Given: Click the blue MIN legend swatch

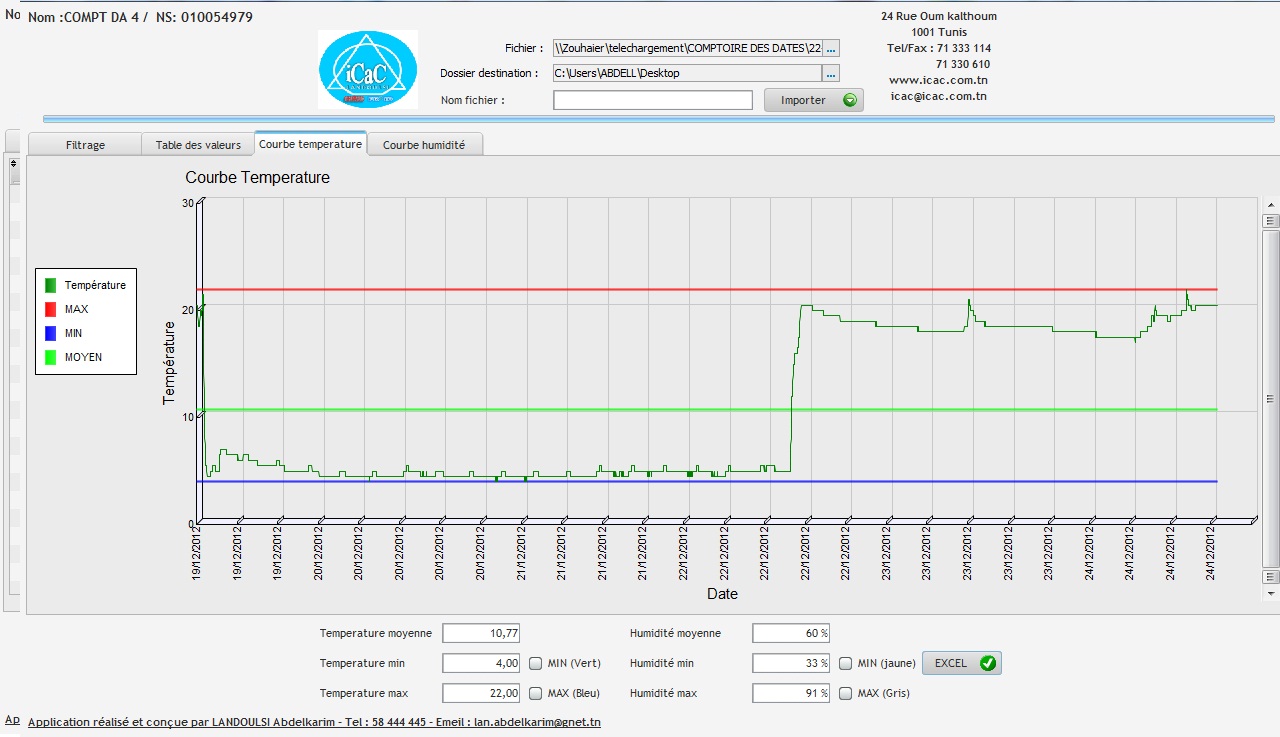Looking at the screenshot, I should point(51,333).
